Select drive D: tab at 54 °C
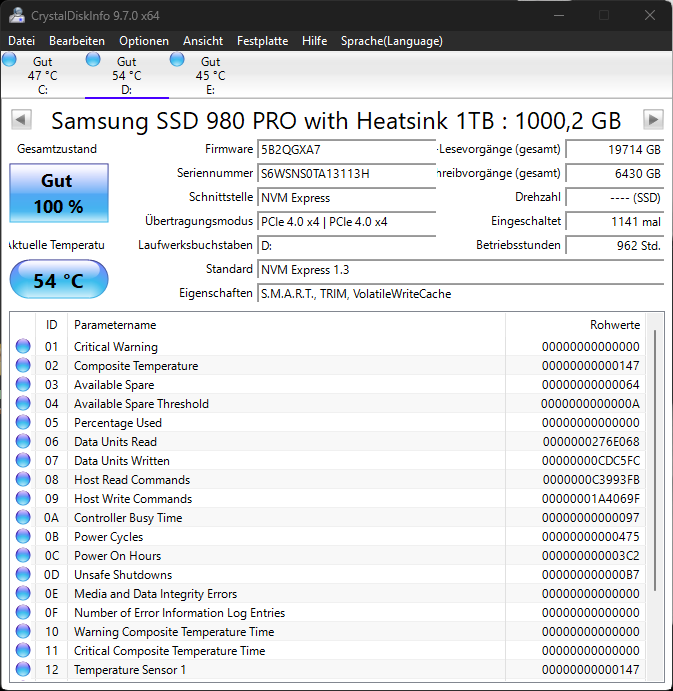This screenshot has height=691, width=673. coord(126,75)
